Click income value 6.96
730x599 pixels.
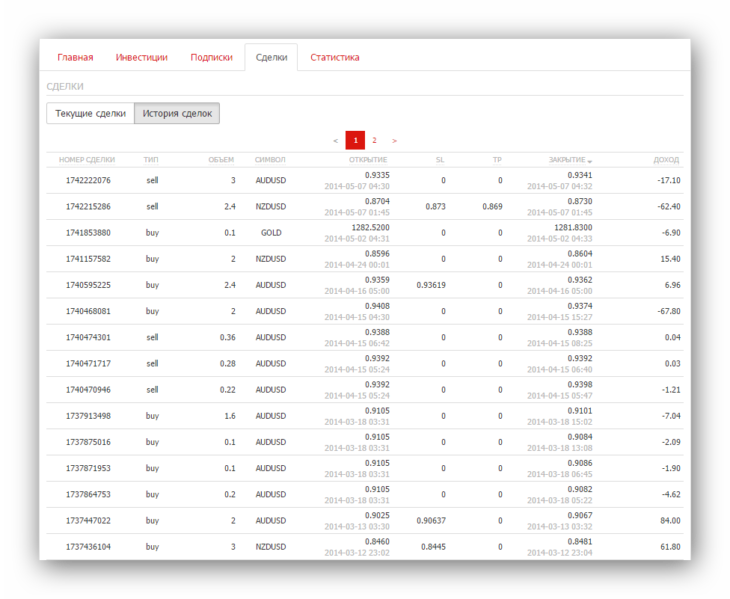coord(672,285)
